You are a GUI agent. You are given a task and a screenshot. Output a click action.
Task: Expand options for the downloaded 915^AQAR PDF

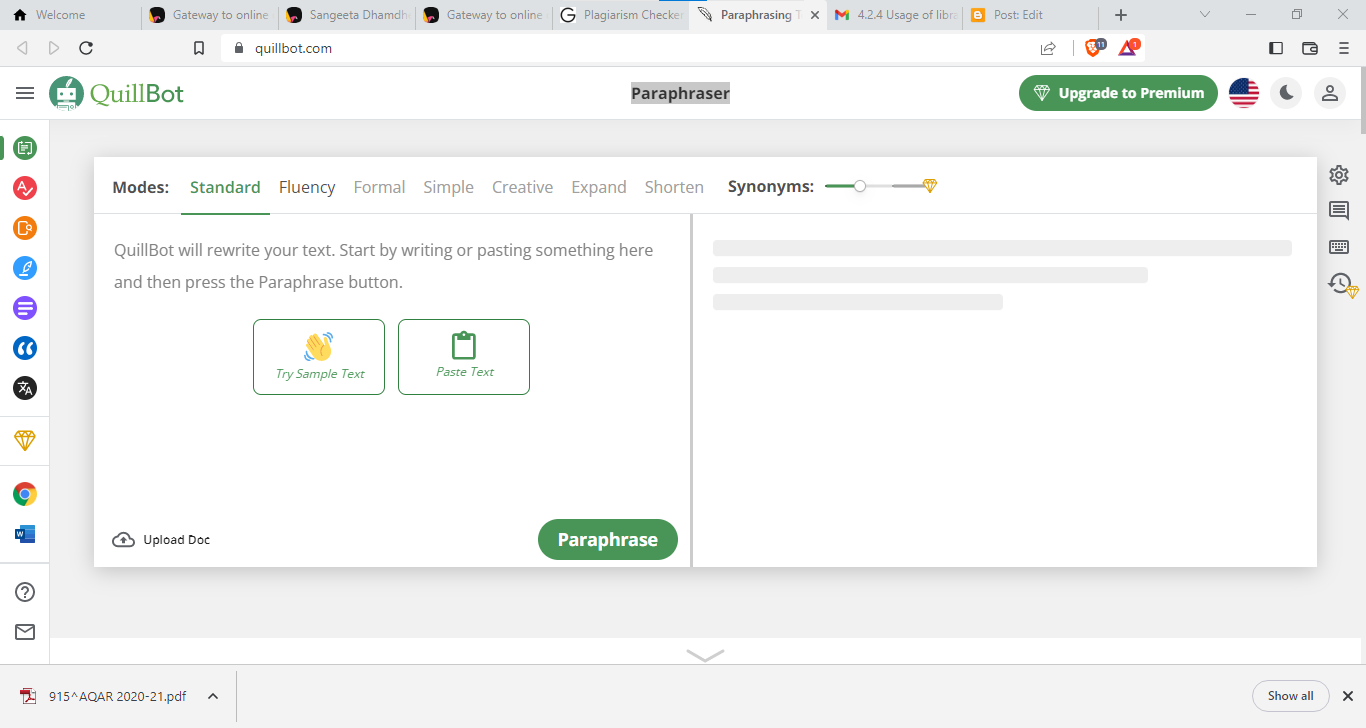[212, 696]
